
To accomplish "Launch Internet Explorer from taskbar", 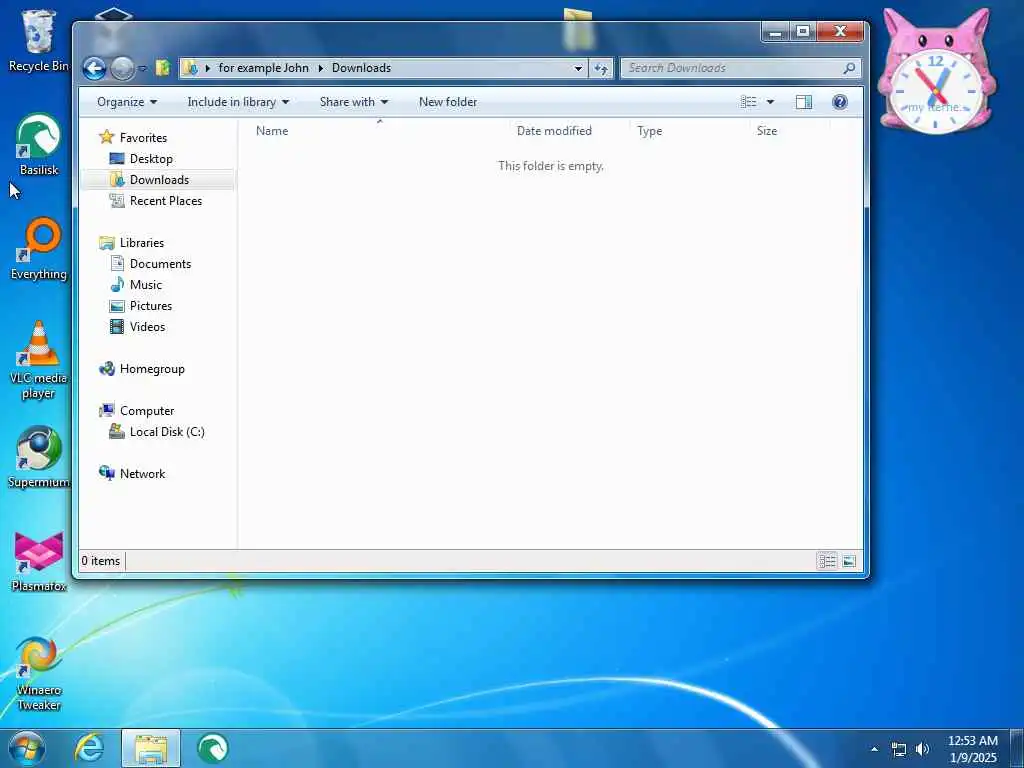I will [89, 748].
